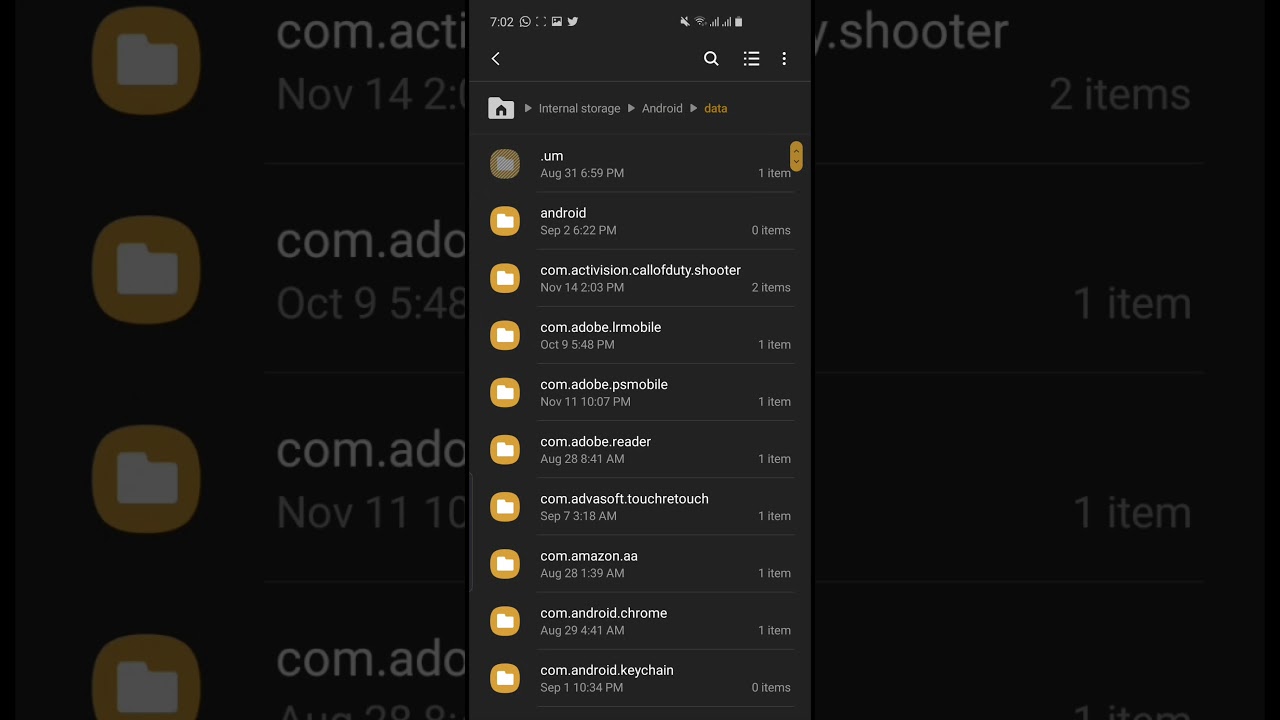This screenshot has height=720, width=1280.
Task: Select com.android.chrome name text
Action: tap(603, 613)
